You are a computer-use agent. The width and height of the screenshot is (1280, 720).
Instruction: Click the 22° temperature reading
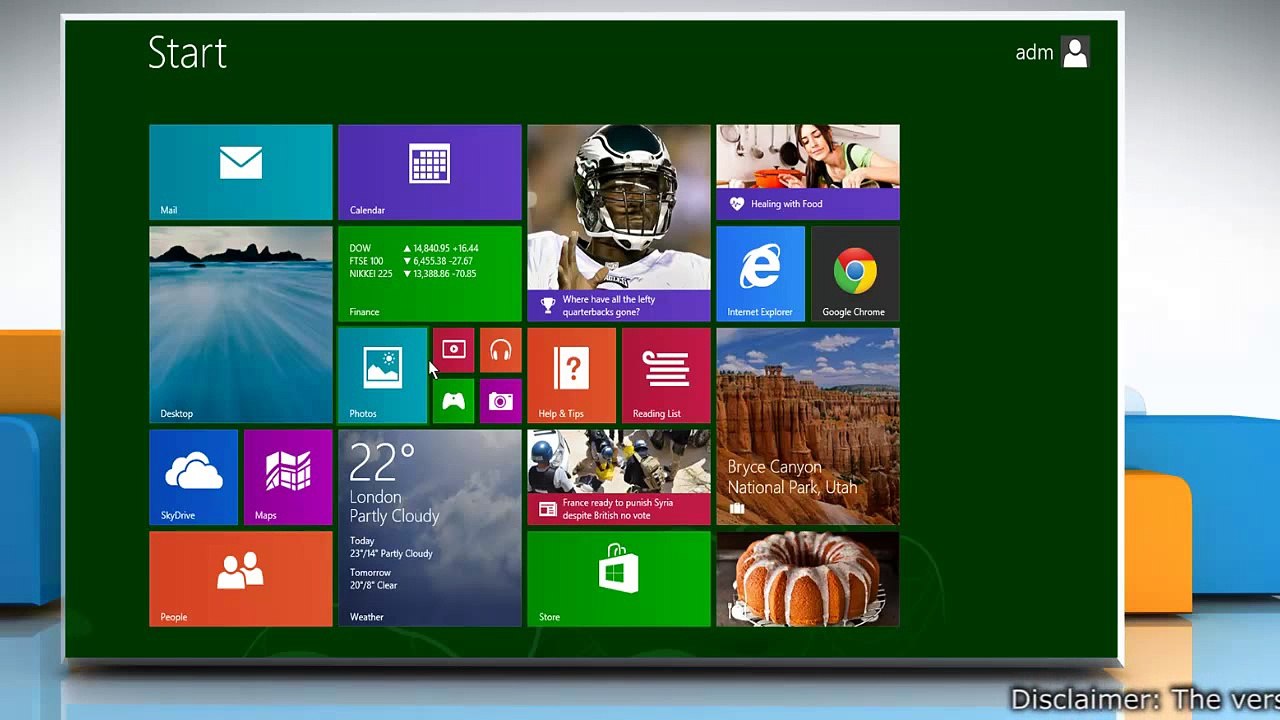(x=381, y=463)
